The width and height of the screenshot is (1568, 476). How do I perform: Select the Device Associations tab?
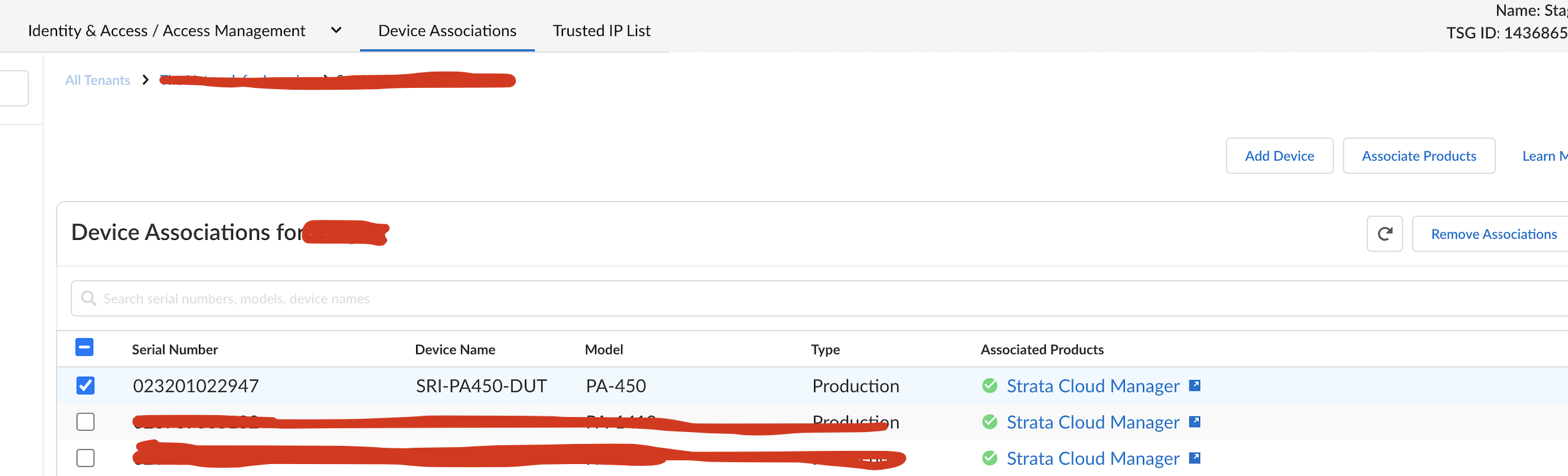(447, 31)
